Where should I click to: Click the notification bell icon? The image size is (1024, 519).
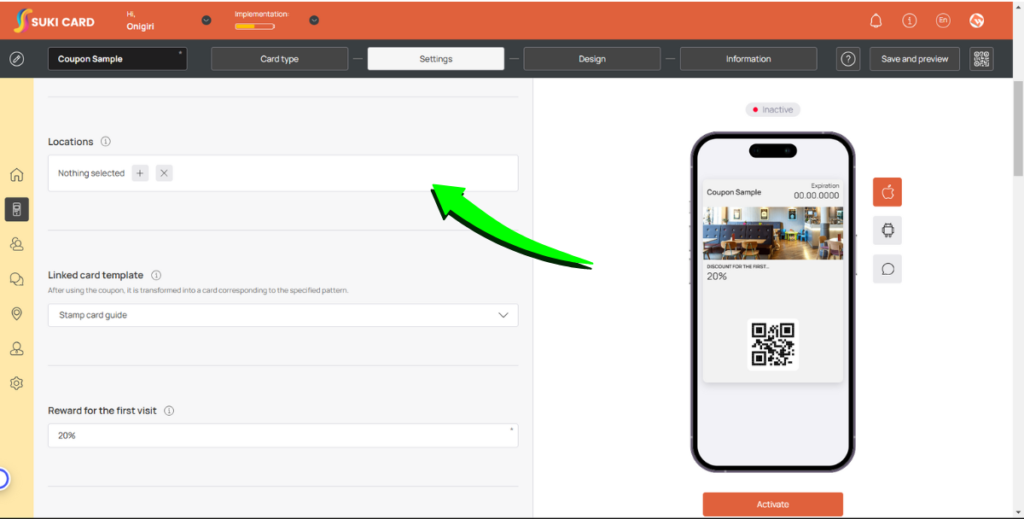[x=876, y=21]
